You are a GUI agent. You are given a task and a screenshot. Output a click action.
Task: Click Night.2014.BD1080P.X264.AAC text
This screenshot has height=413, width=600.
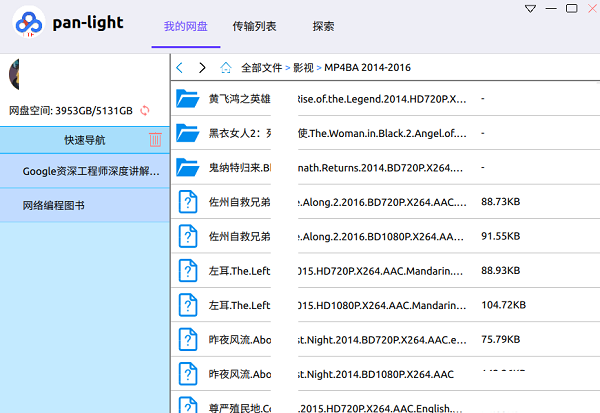click(x=376, y=374)
